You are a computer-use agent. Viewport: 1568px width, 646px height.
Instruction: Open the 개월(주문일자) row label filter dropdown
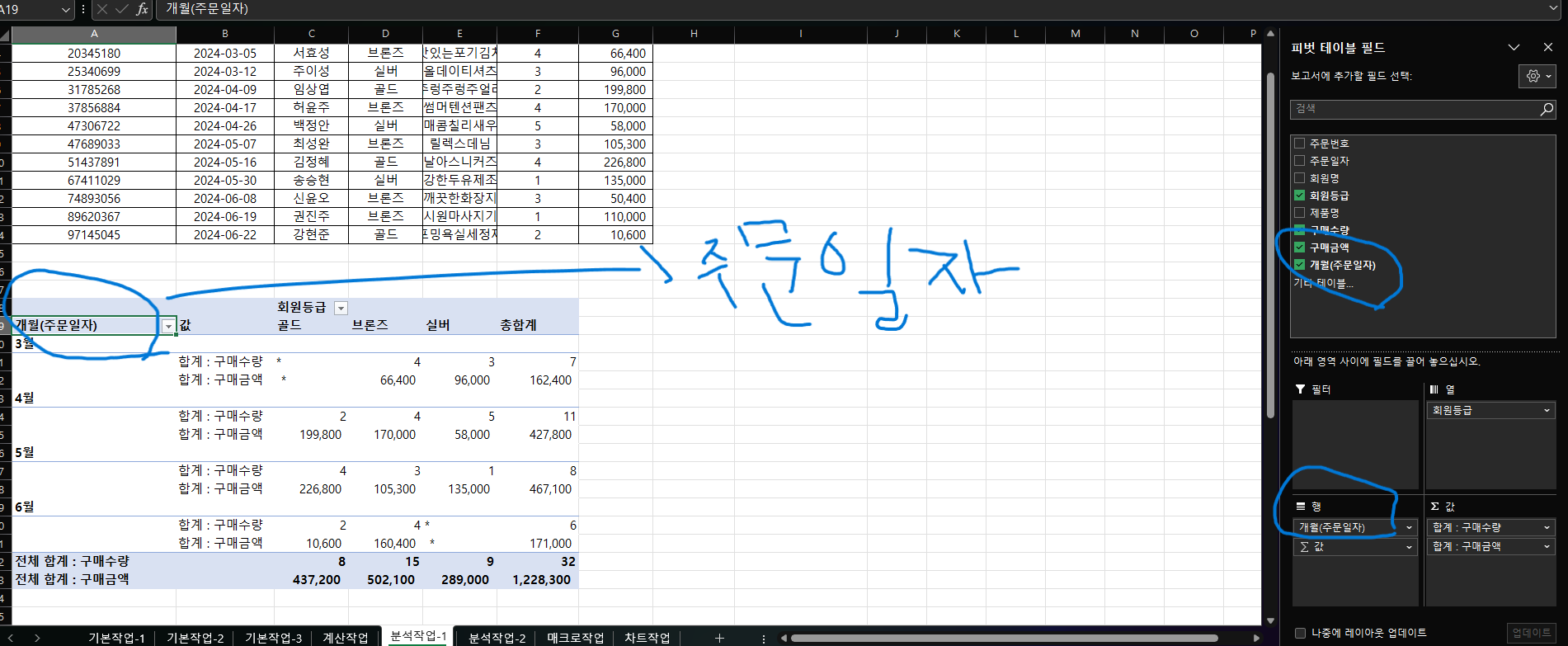tap(168, 326)
